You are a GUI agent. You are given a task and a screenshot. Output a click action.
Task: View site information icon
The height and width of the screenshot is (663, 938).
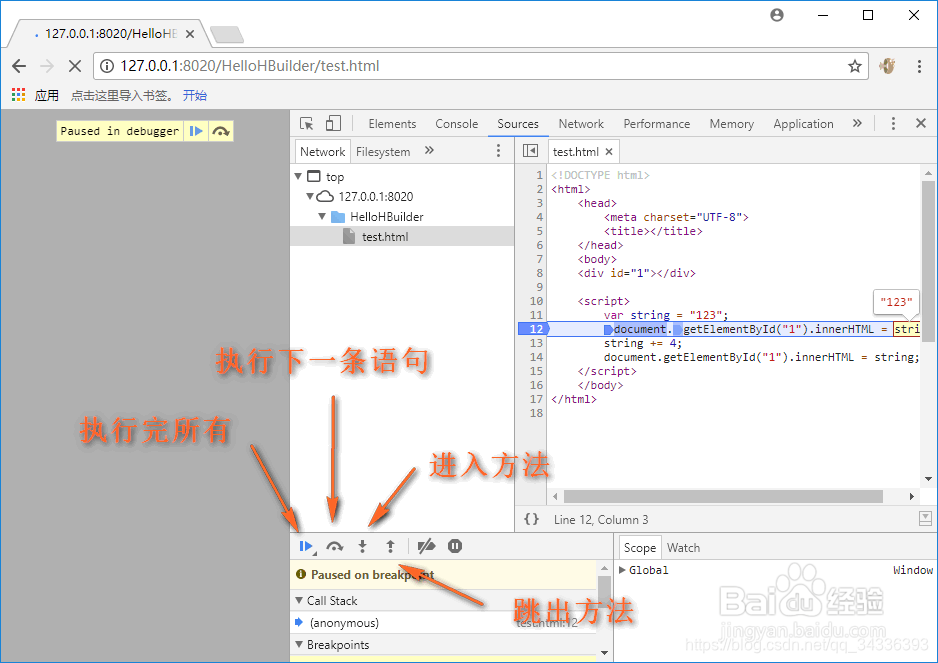pyautogui.click(x=106, y=66)
